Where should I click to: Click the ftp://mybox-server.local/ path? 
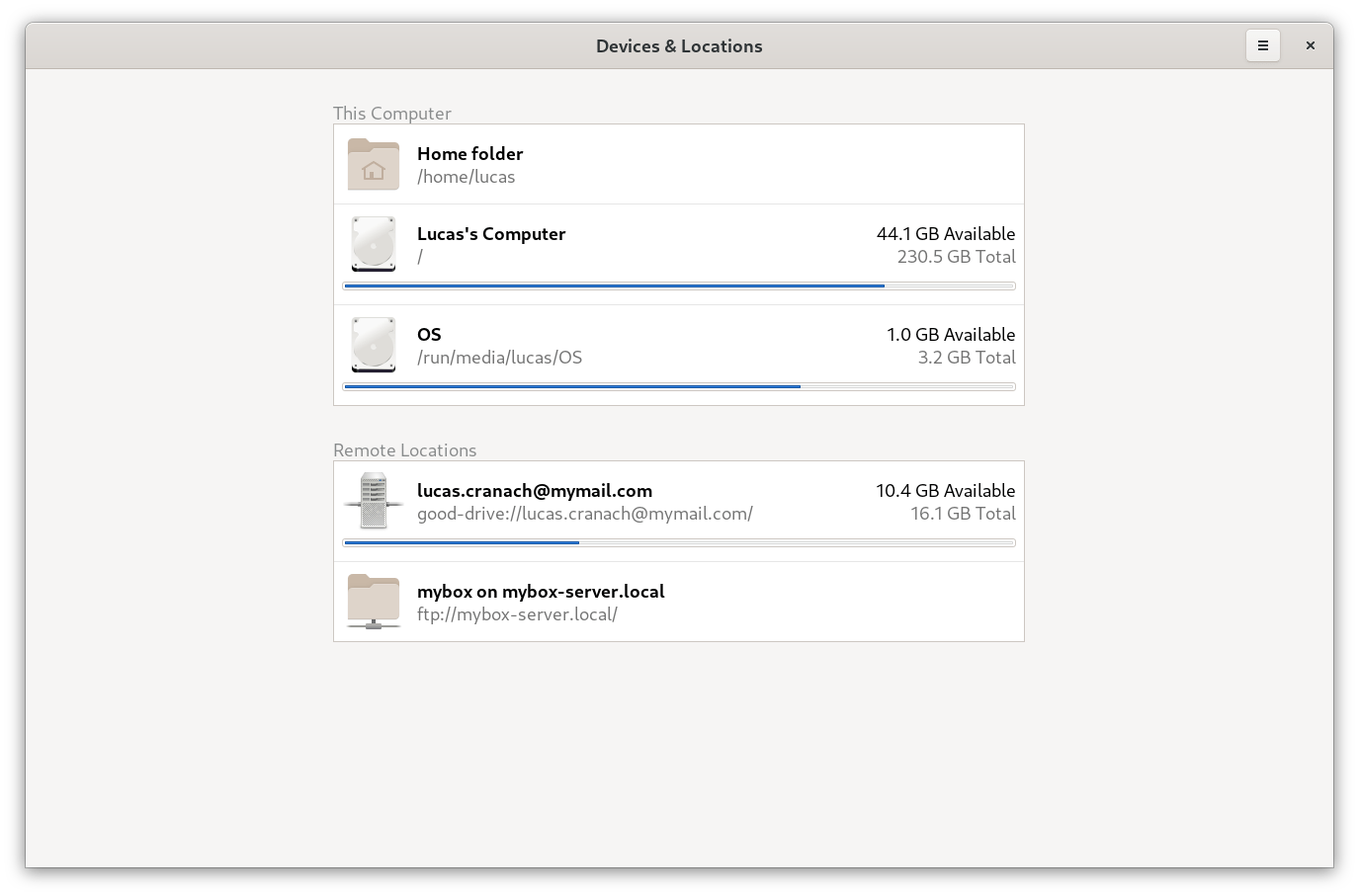(517, 614)
